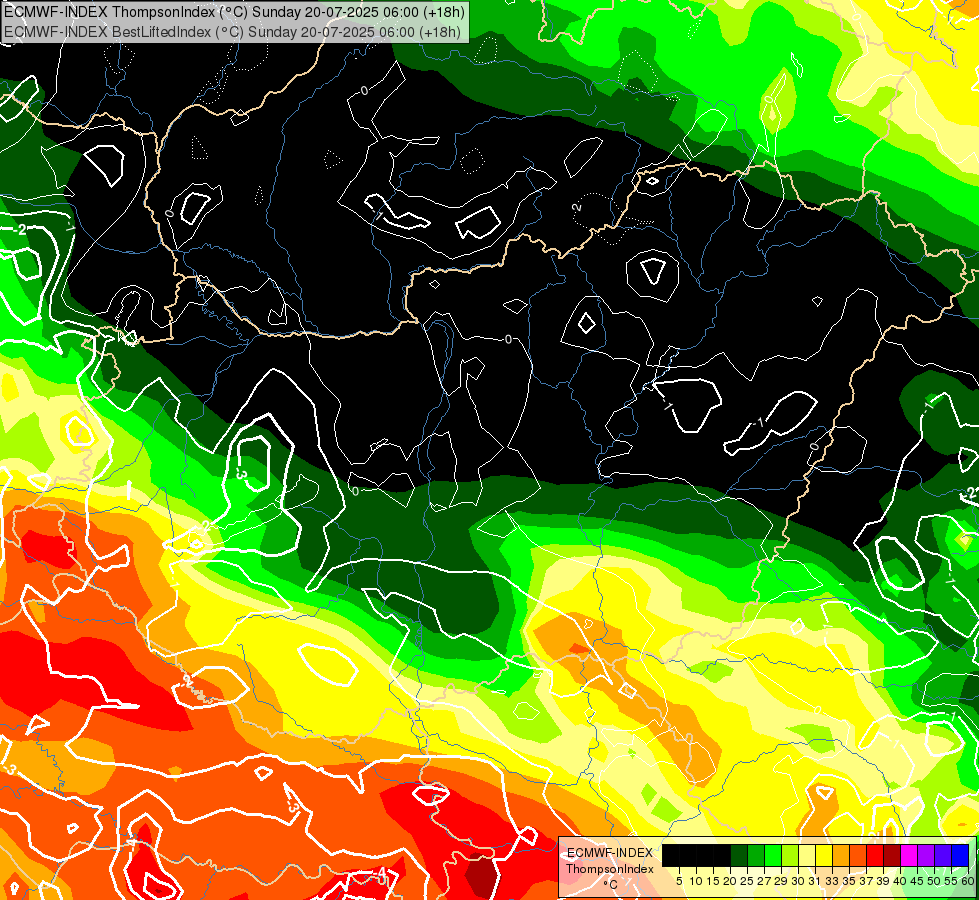The width and height of the screenshot is (979, 900).
Task: Click the legend scale value 33
Action: tap(832, 881)
